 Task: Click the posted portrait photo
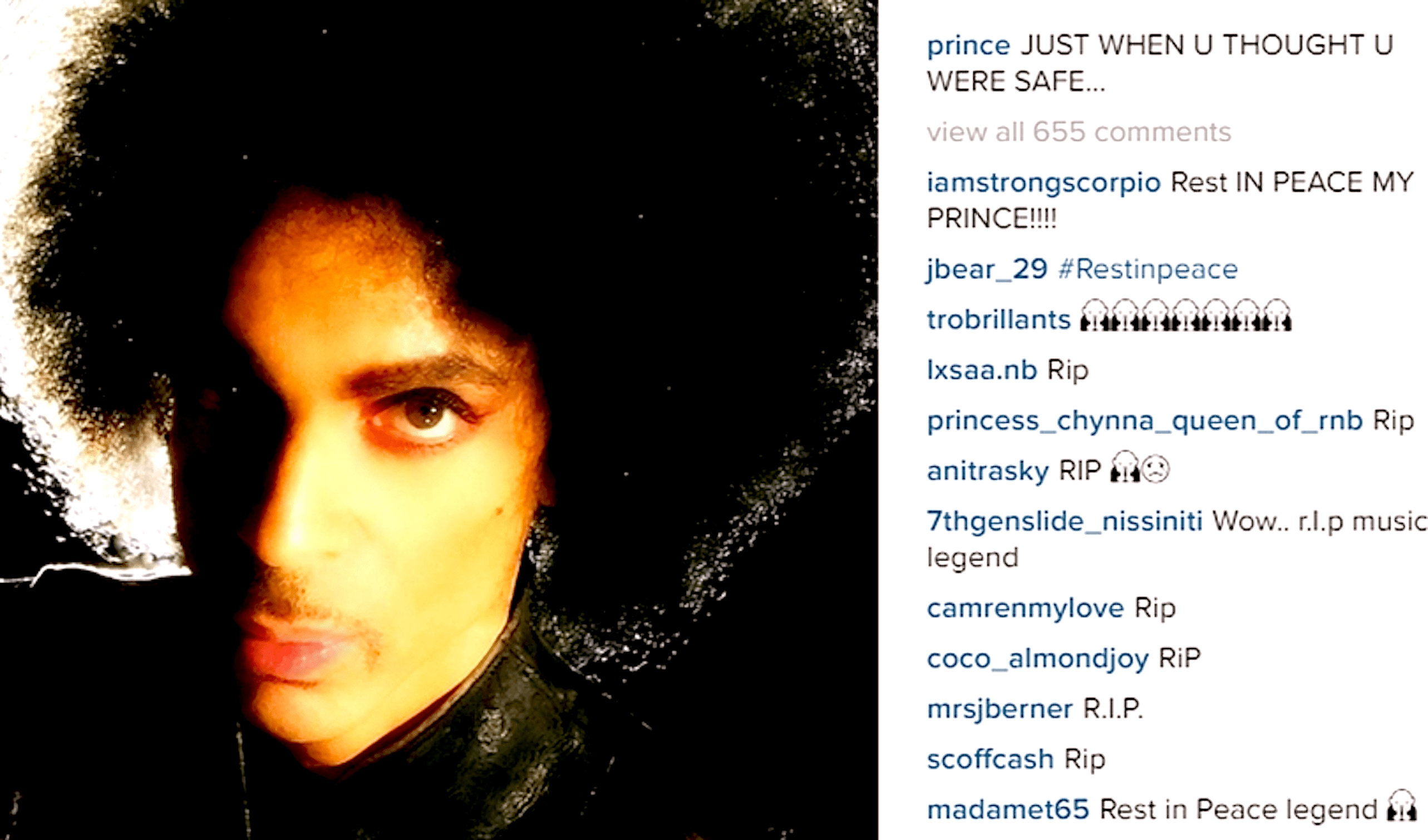439,419
